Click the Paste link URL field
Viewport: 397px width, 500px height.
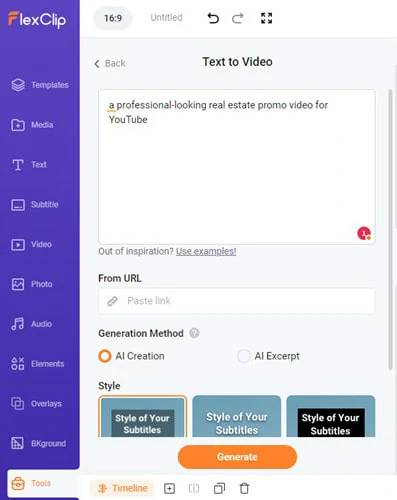[x=237, y=301]
